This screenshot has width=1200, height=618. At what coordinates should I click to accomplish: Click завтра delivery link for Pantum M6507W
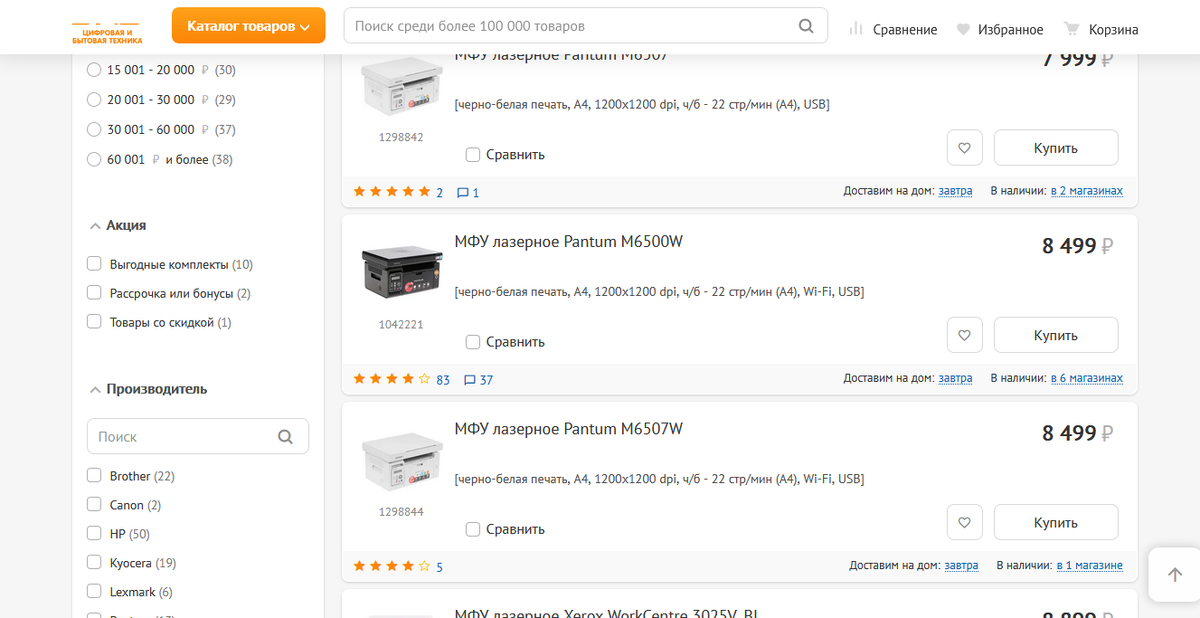click(961, 566)
